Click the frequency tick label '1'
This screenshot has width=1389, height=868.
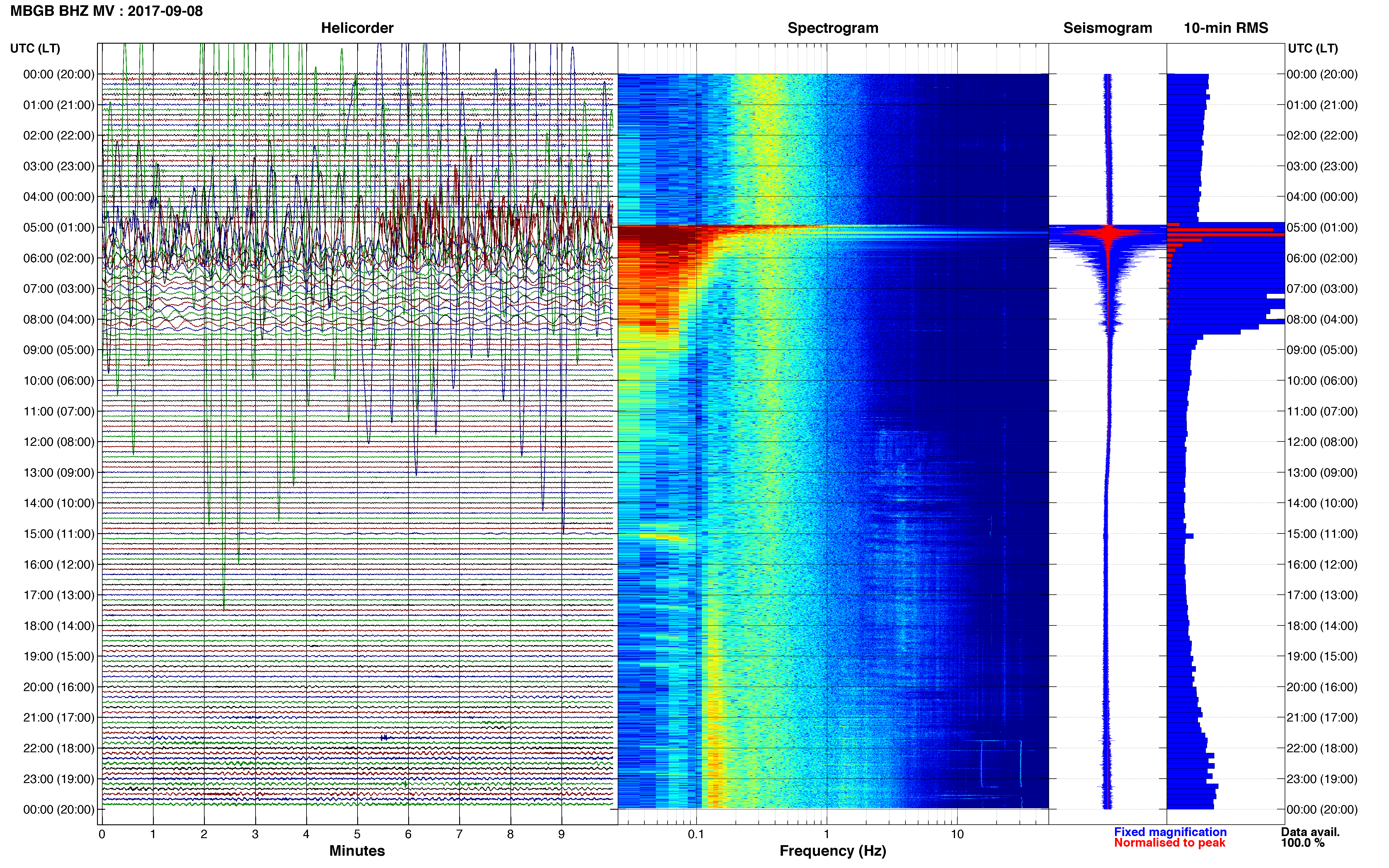(x=827, y=834)
